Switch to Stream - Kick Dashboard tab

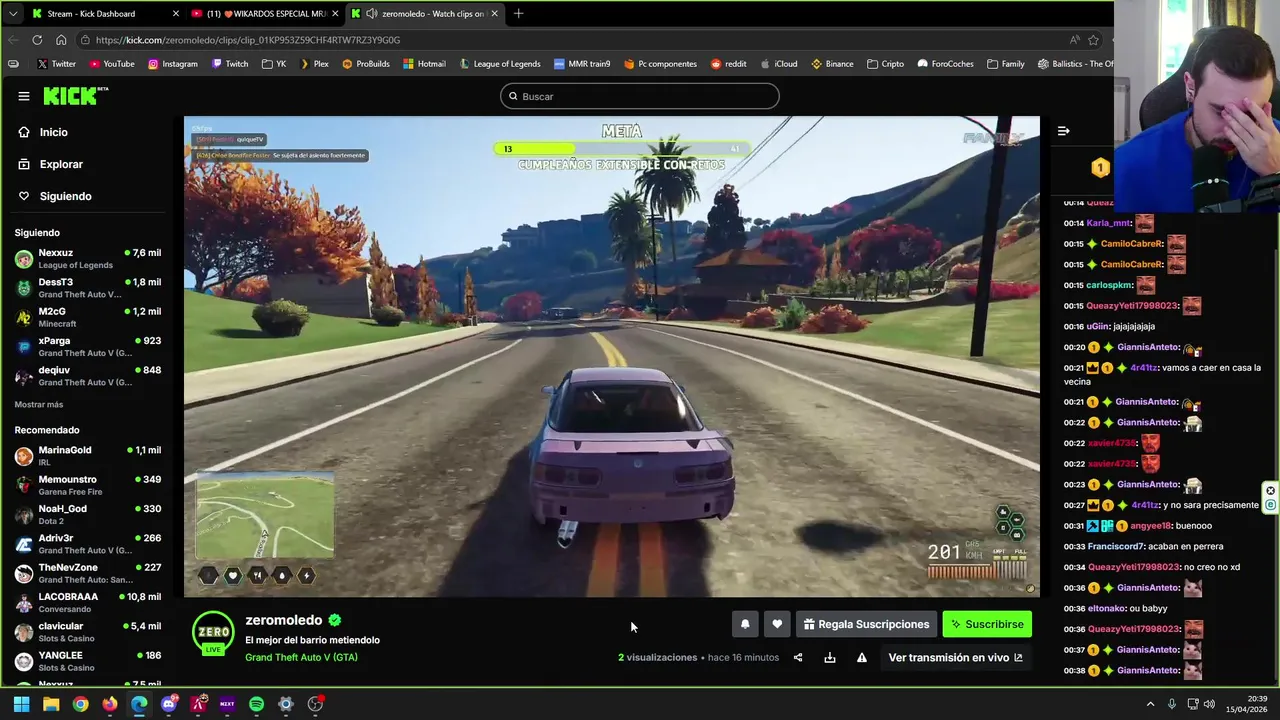point(104,14)
